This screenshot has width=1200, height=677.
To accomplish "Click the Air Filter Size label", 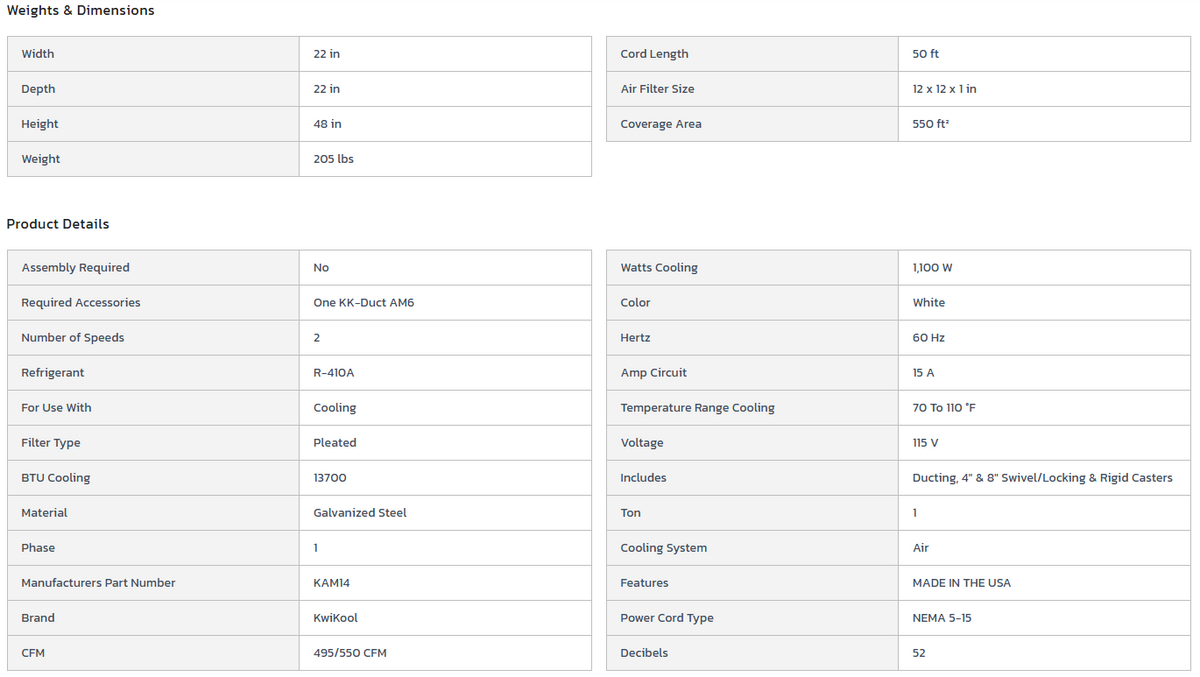I will [x=657, y=89].
